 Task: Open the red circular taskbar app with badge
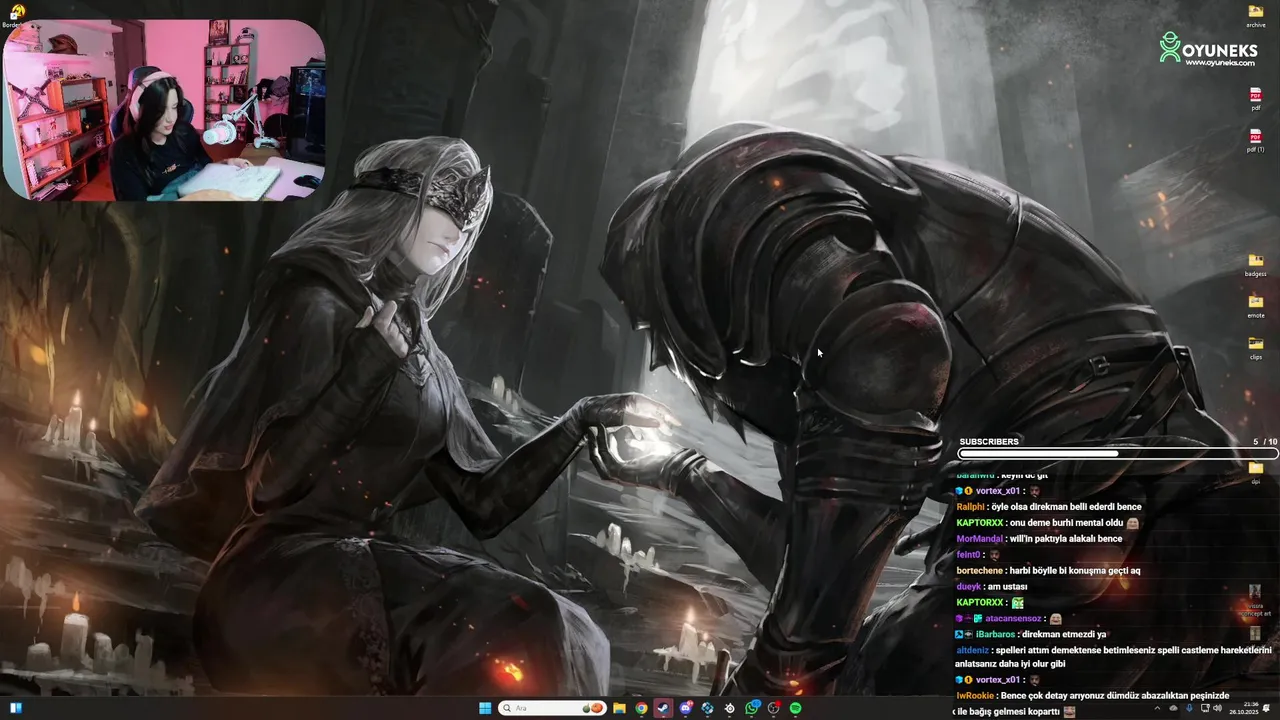click(774, 708)
